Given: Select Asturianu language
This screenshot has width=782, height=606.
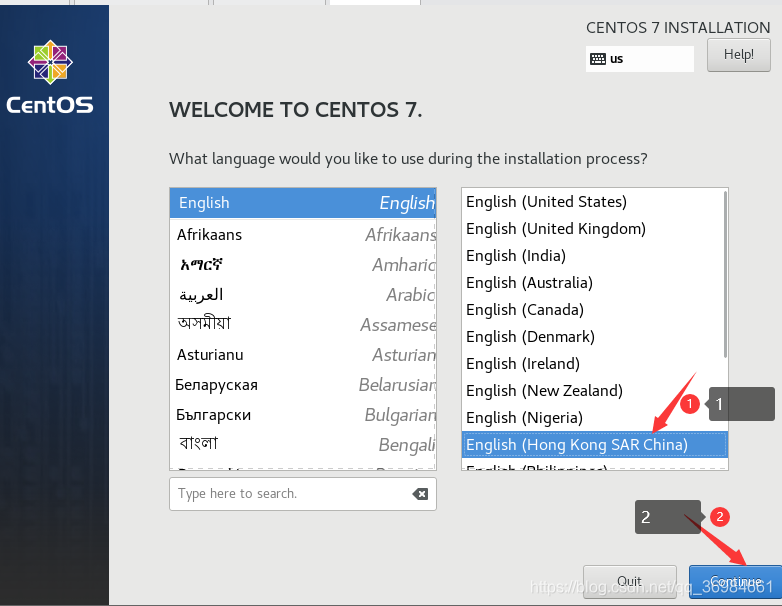Looking at the screenshot, I should pyautogui.click(x=303, y=355).
